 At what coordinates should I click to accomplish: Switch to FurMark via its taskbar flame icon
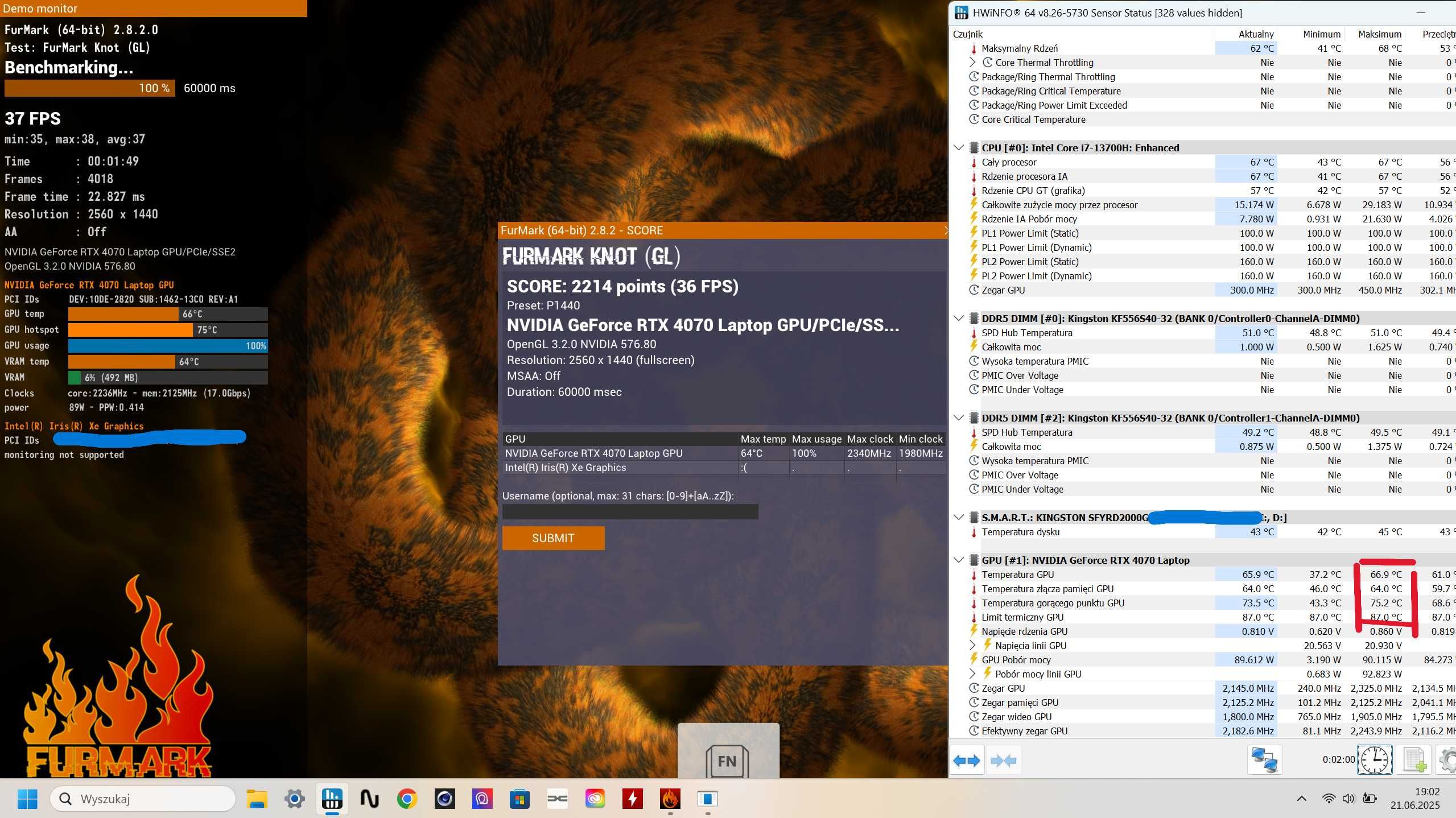click(670, 799)
